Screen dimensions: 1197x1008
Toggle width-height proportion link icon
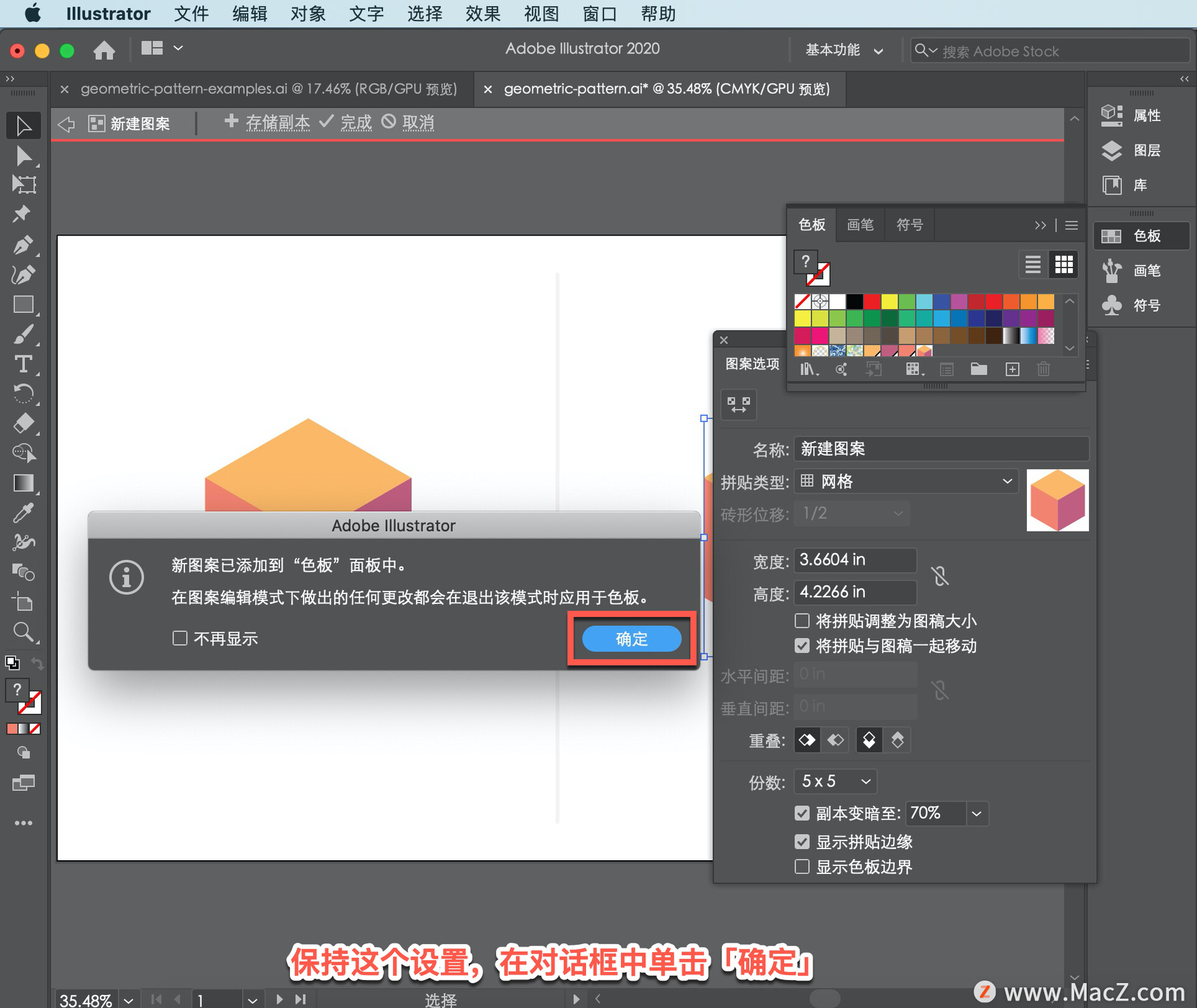coord(940,575)
